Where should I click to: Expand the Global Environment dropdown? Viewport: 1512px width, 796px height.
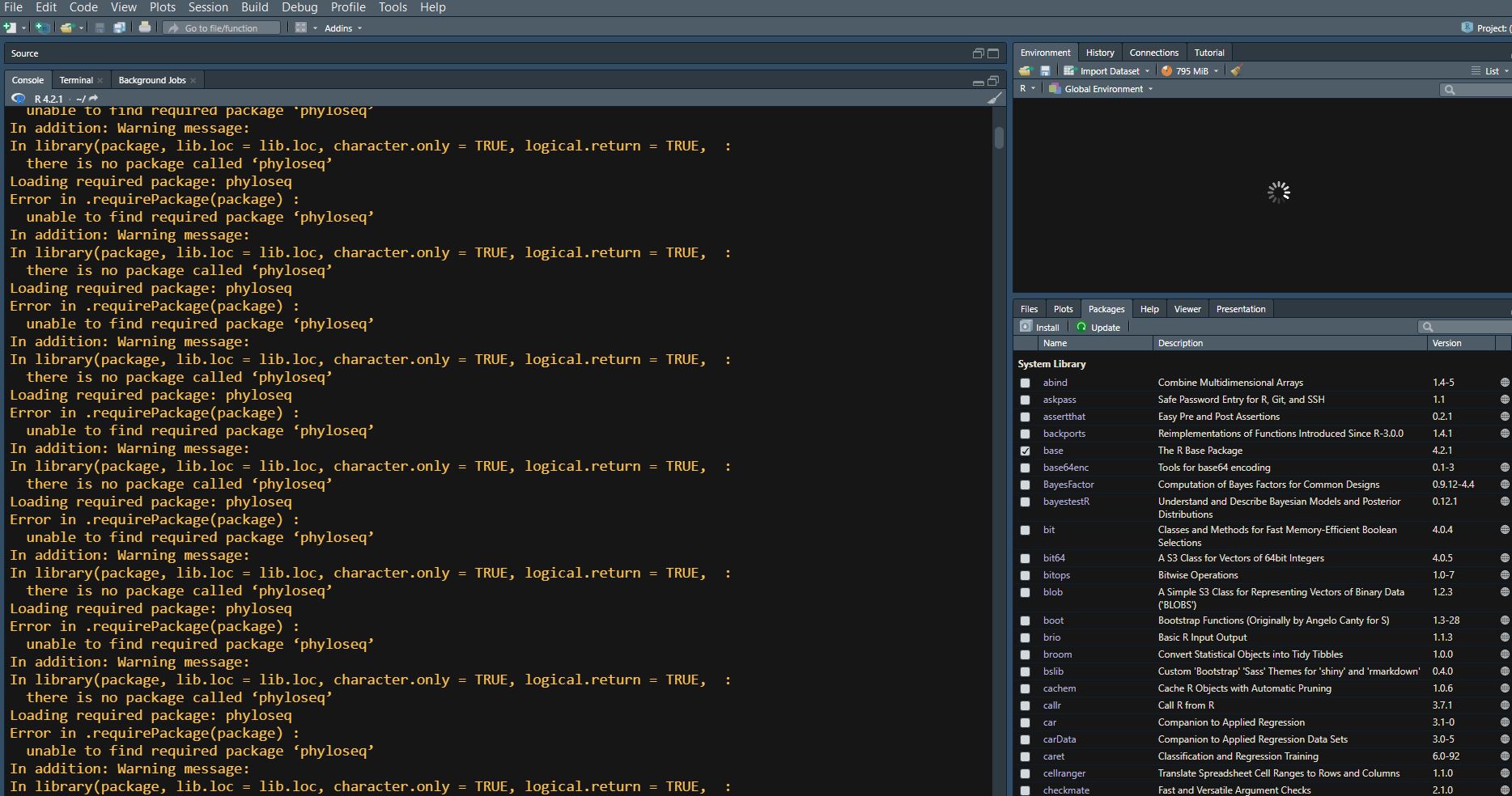(x=1103, y=89)
